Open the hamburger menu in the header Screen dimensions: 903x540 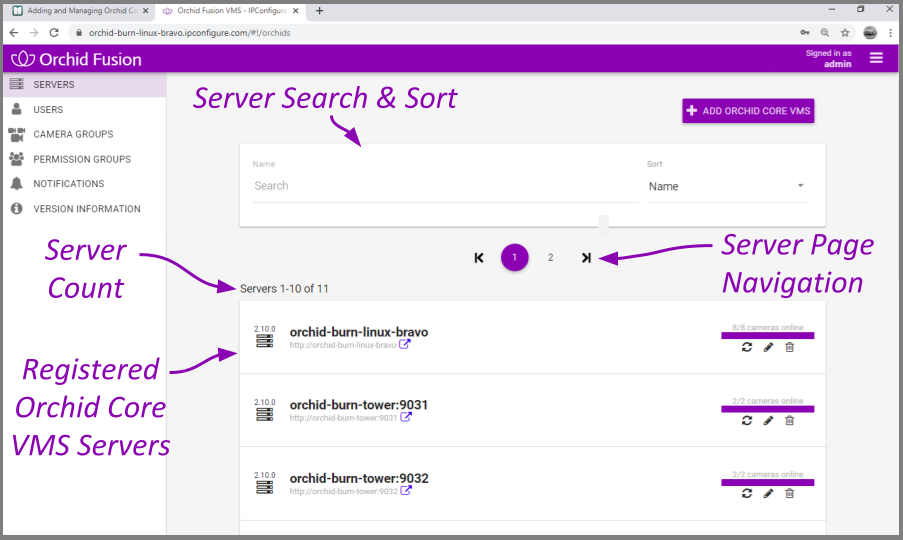[x=876, y=58]
